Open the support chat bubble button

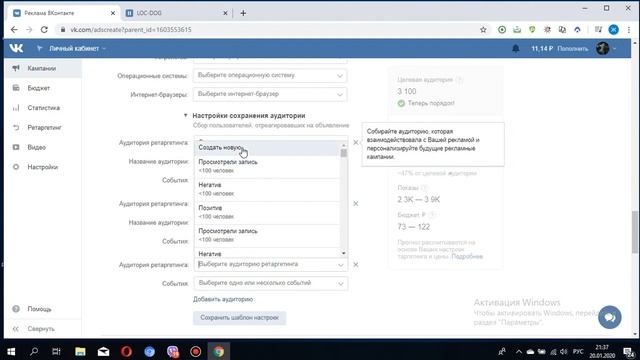coord(610,317)
